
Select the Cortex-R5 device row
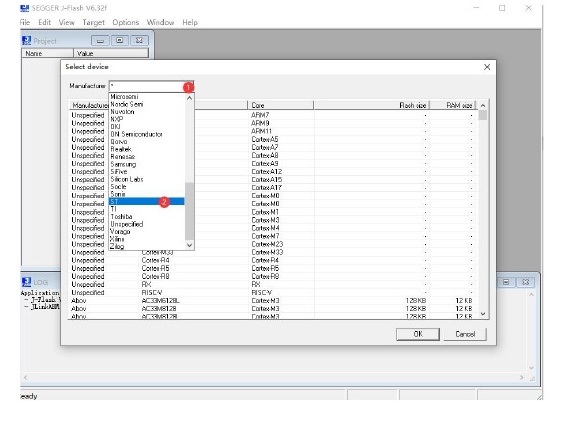point(273,268)
